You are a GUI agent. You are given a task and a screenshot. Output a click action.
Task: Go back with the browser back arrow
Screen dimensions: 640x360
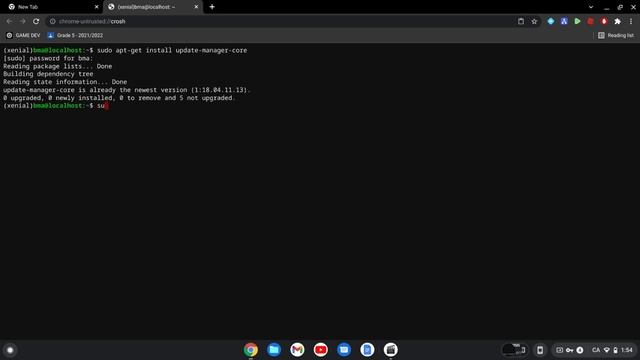9,21
